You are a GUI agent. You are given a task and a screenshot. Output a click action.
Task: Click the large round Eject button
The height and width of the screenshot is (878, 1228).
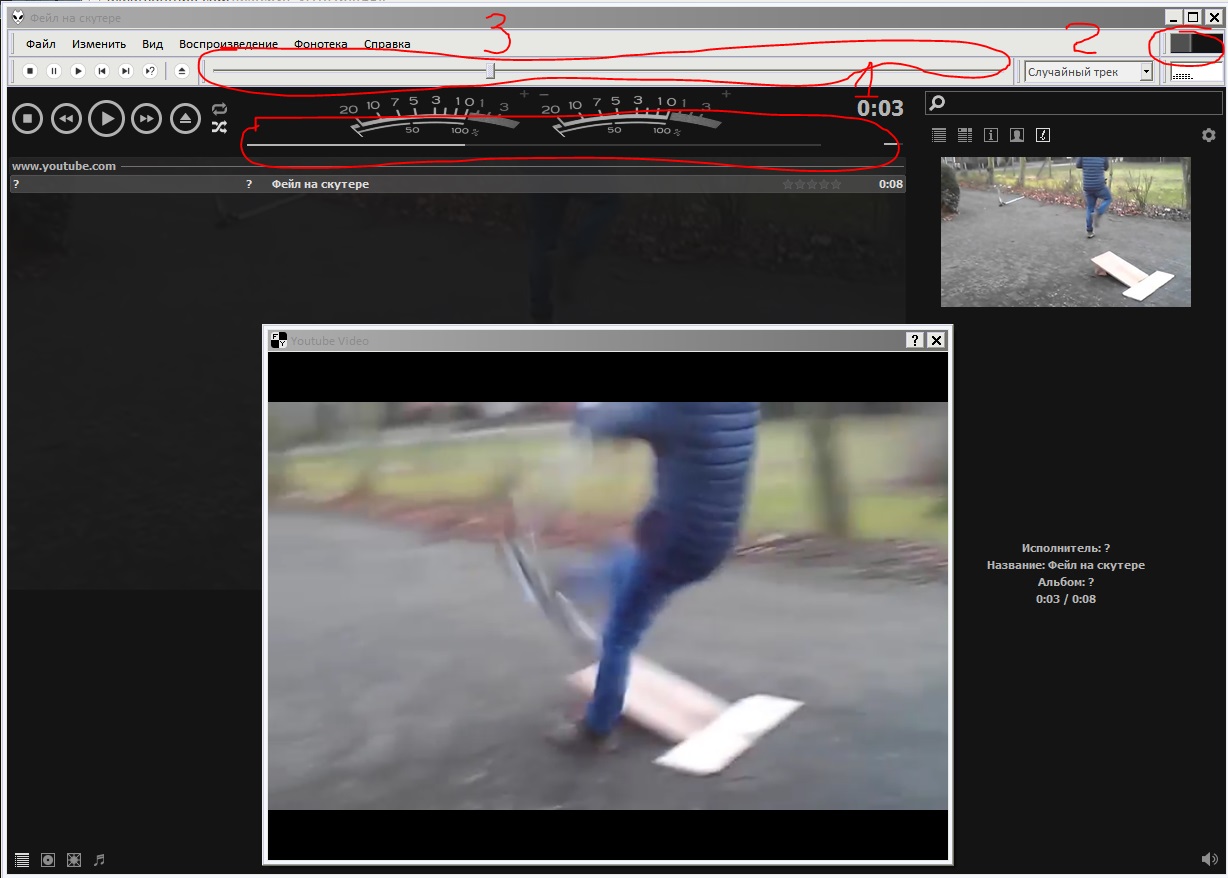(x=186, y=119)
